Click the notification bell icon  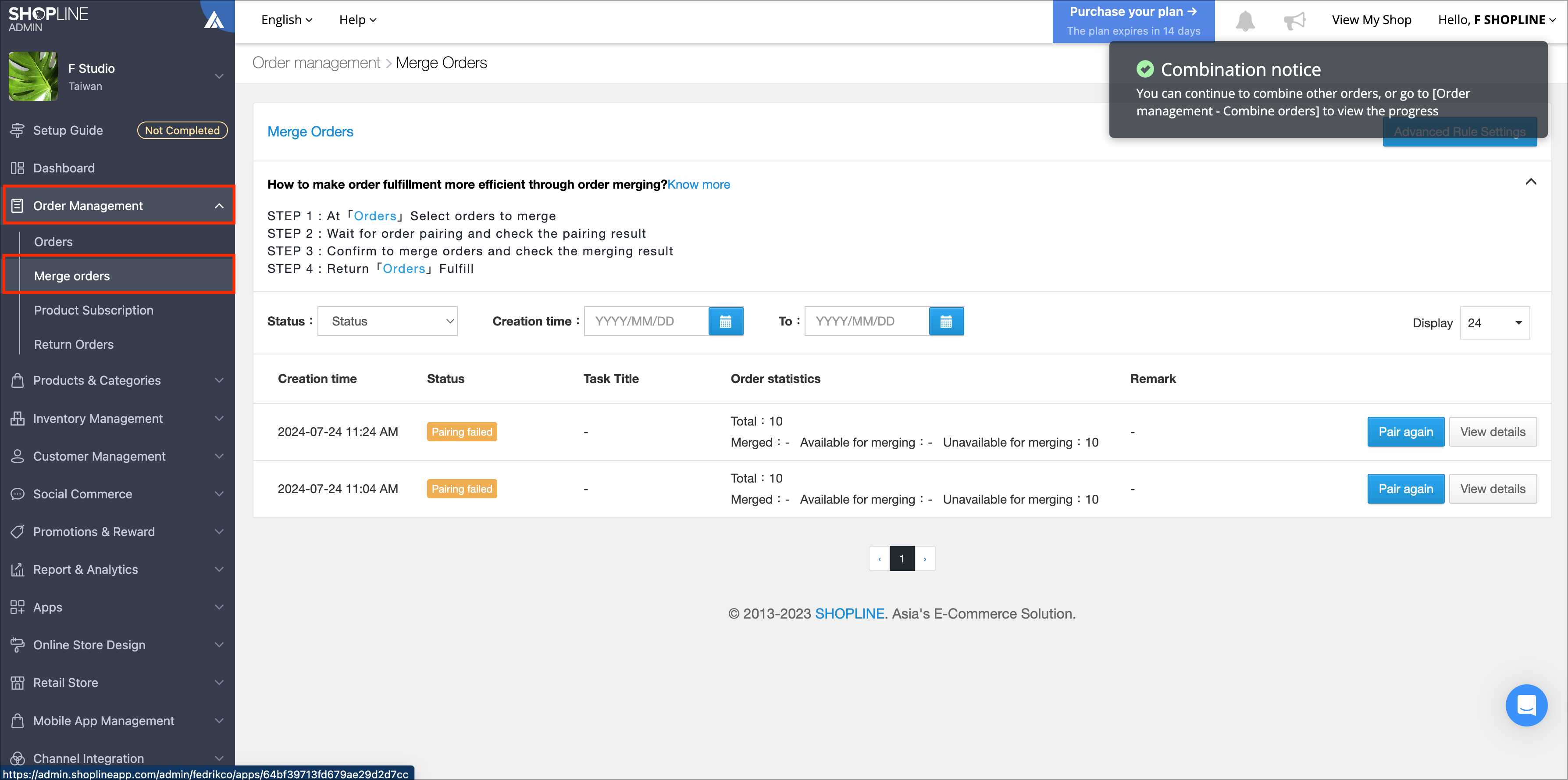(1245, 21)
